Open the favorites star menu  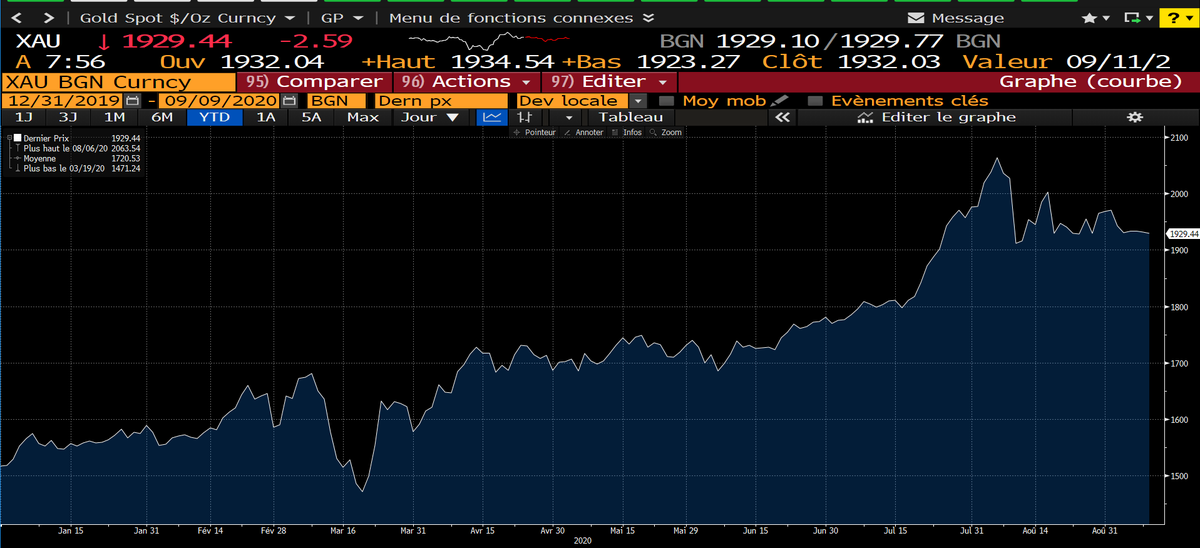(x=1097, y=18)
